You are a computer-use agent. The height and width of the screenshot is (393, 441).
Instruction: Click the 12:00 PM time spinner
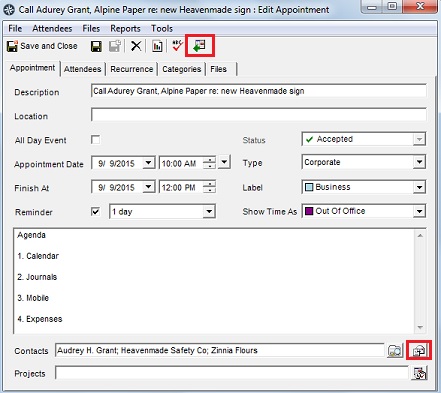coord(210,187)
